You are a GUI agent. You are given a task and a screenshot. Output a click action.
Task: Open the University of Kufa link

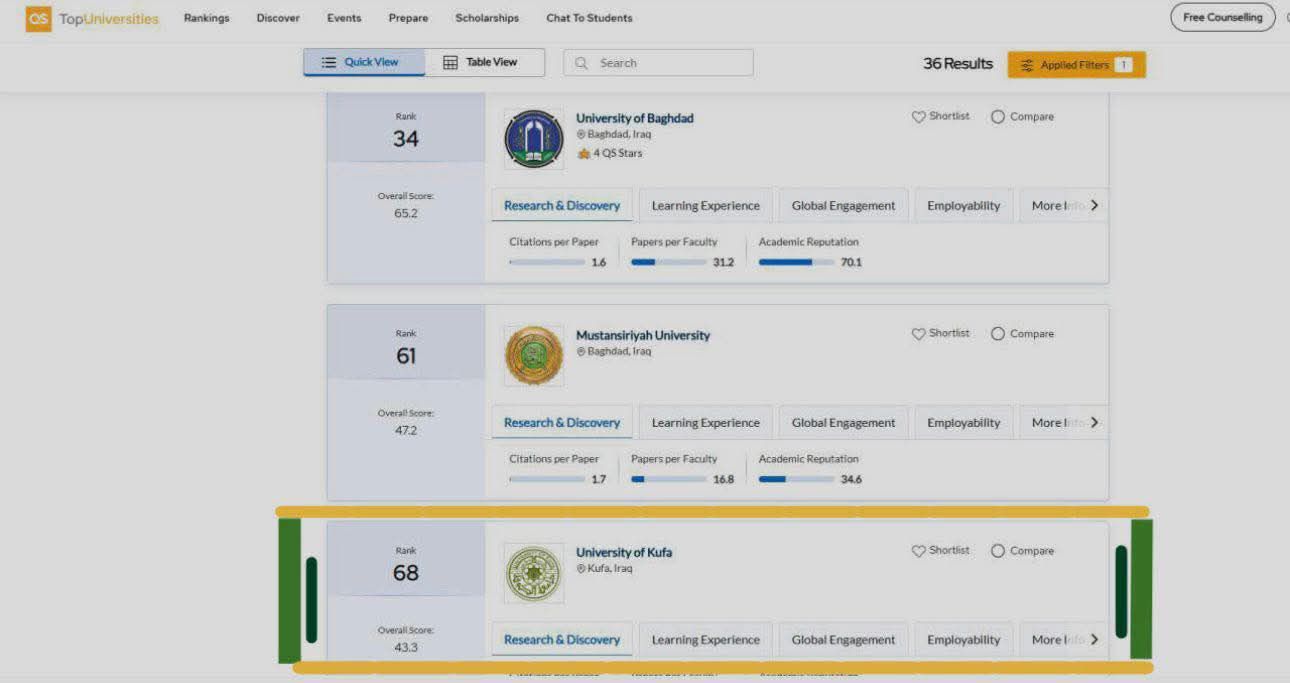pyautogui.click(x=624, y=552)
